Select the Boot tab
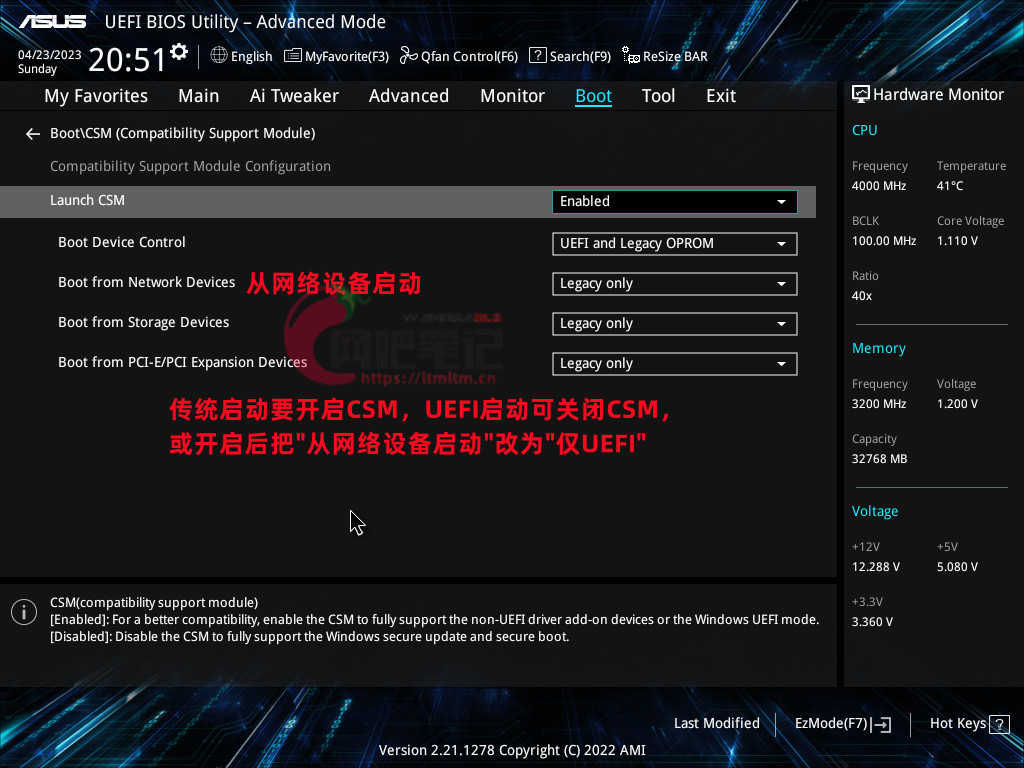1024x768 pixels. tap(594, 96)
